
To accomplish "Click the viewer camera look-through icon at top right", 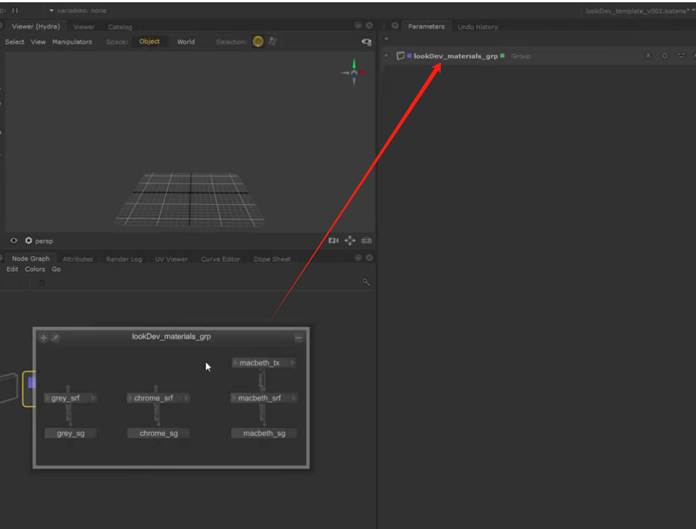I will [366, 42].
